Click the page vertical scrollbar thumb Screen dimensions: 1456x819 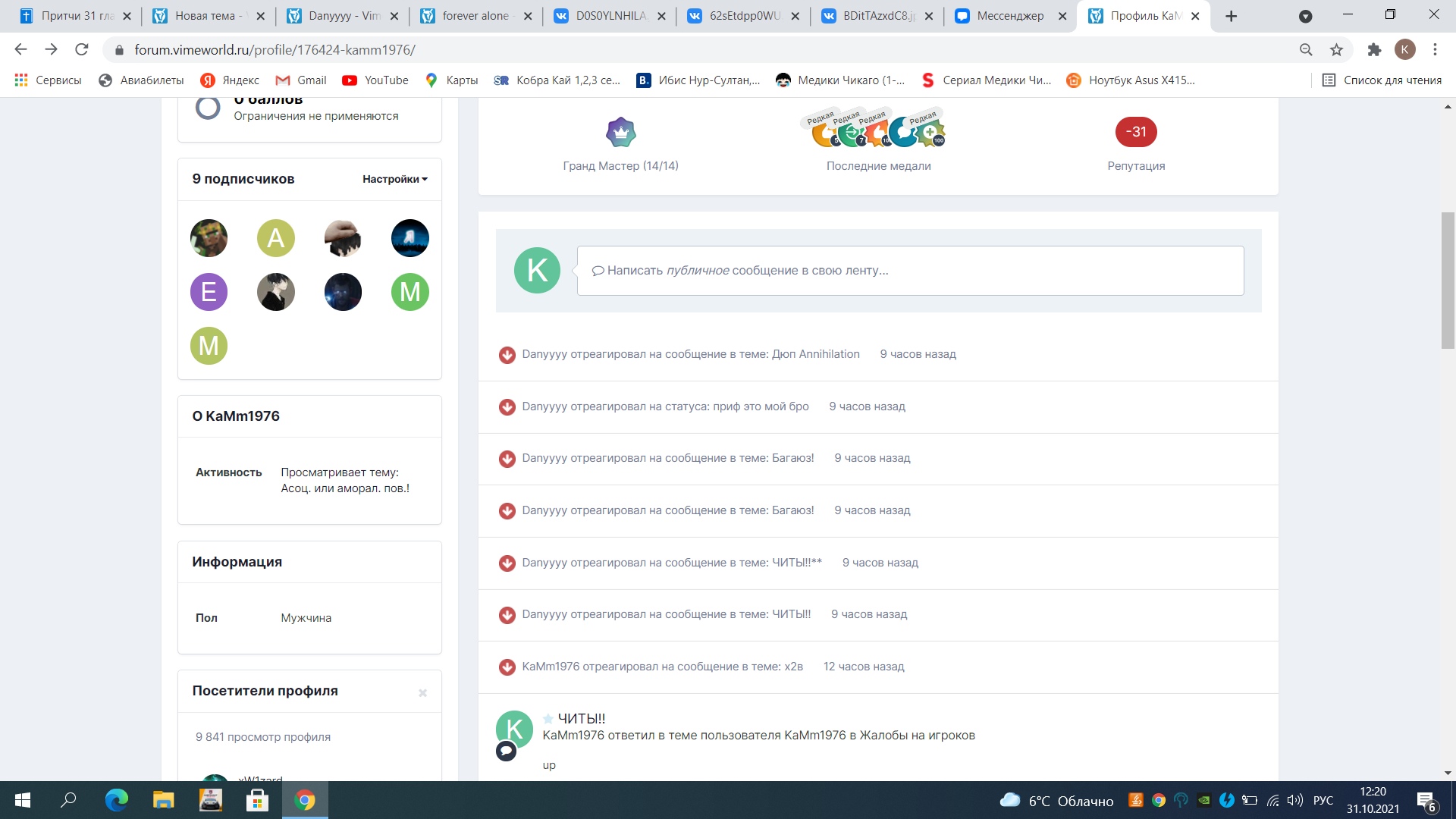point(1448,281)
